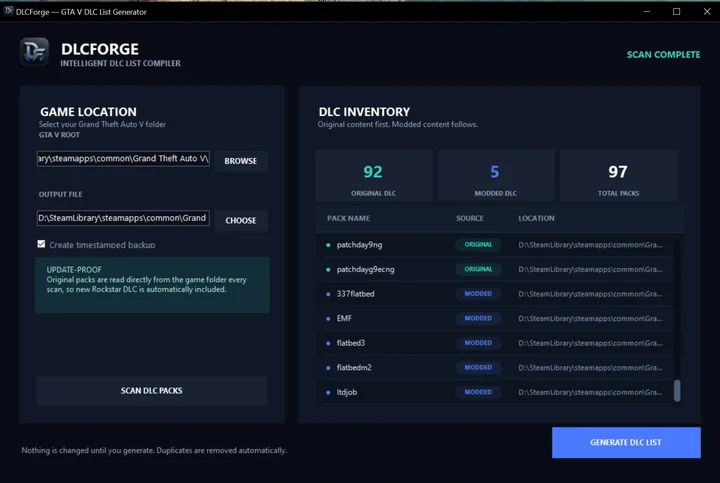Focus the output file path field
Viewport: 720px width, 483px height.
point(123,218)
